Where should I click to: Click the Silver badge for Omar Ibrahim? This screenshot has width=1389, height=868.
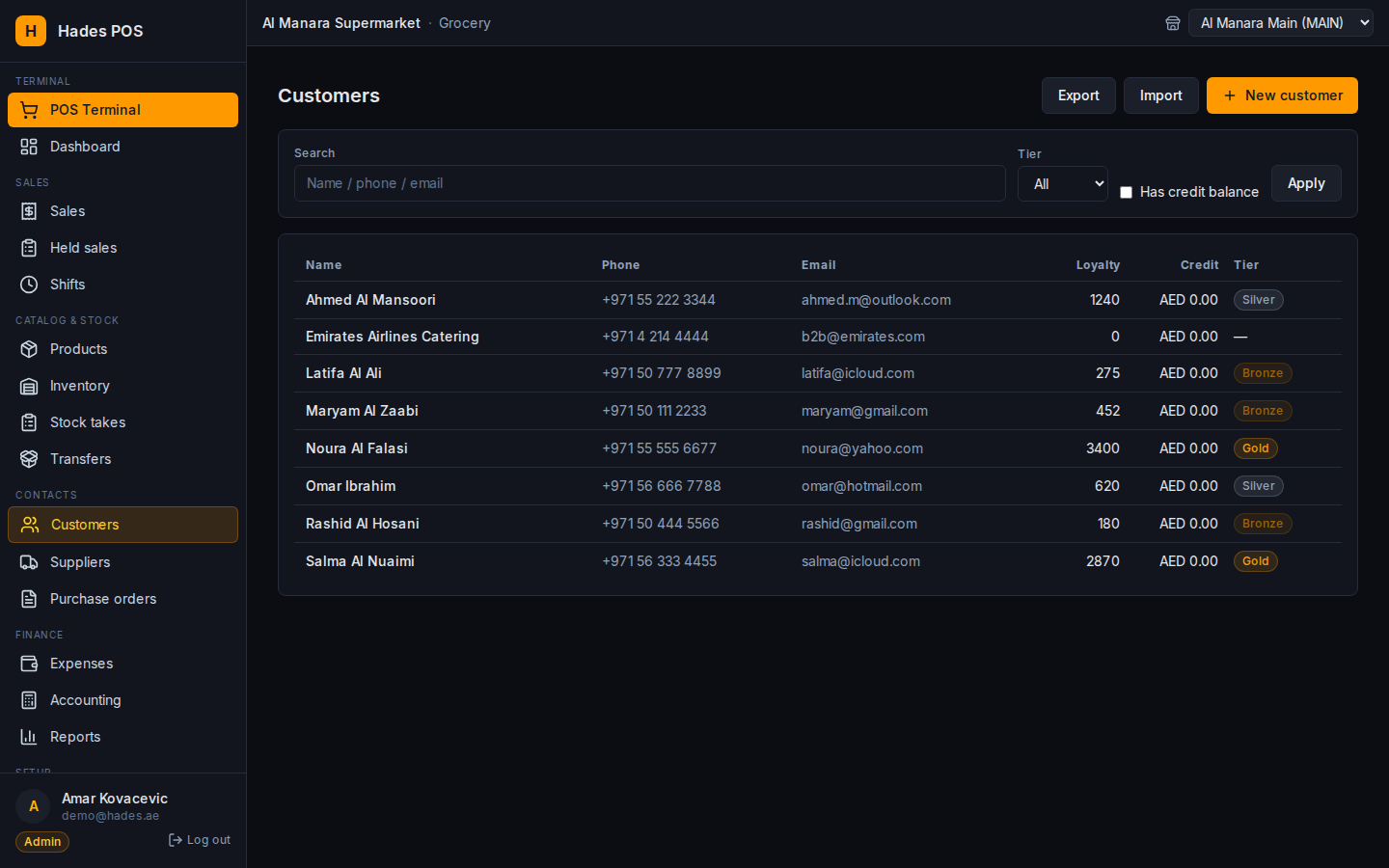click(1259, 486)
